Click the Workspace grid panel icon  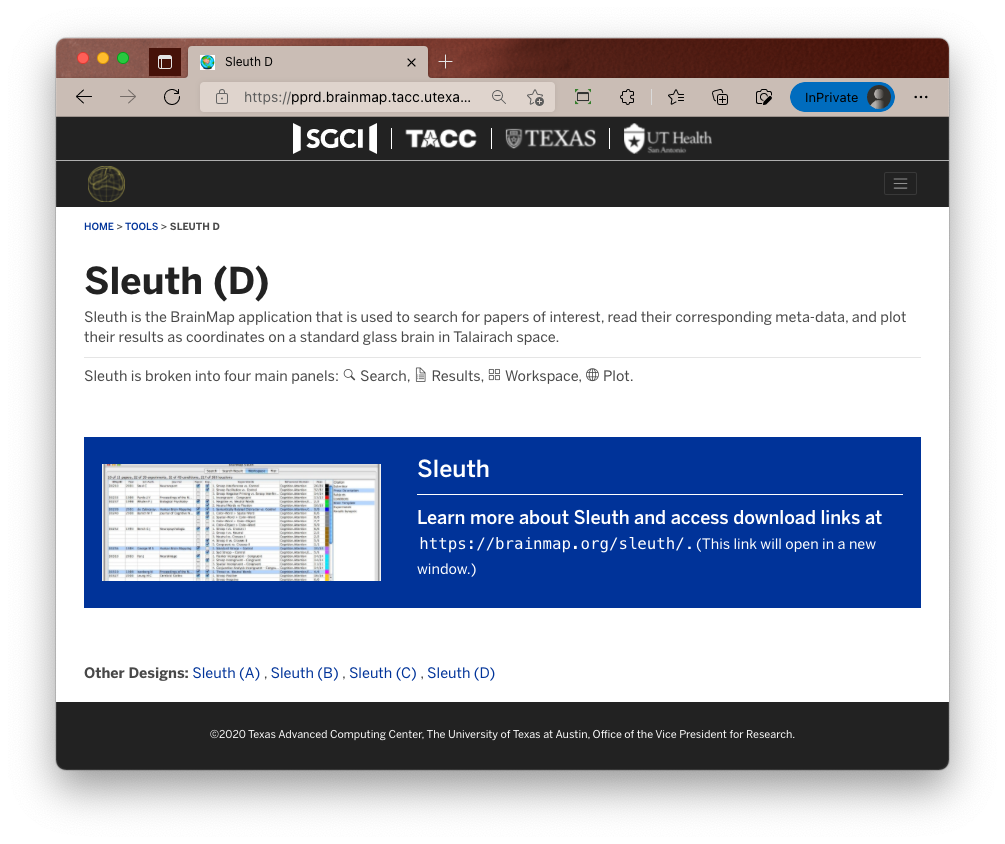point(494,375)
